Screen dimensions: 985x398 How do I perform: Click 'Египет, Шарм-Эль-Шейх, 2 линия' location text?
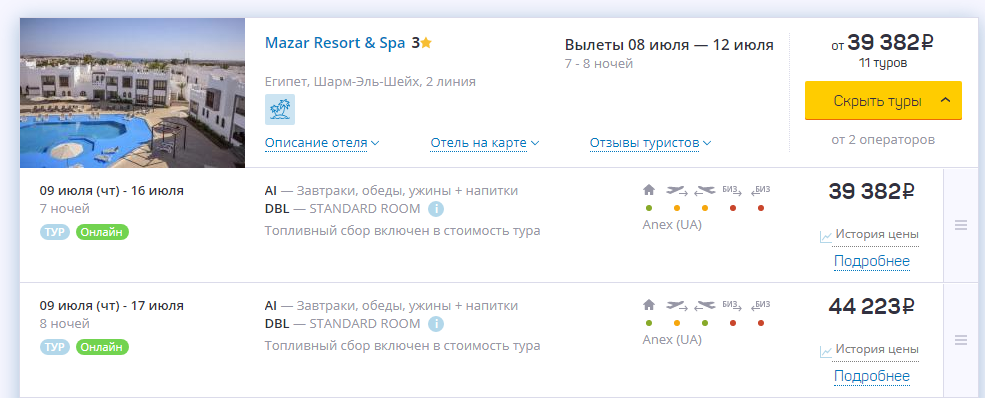click(370, 82)
